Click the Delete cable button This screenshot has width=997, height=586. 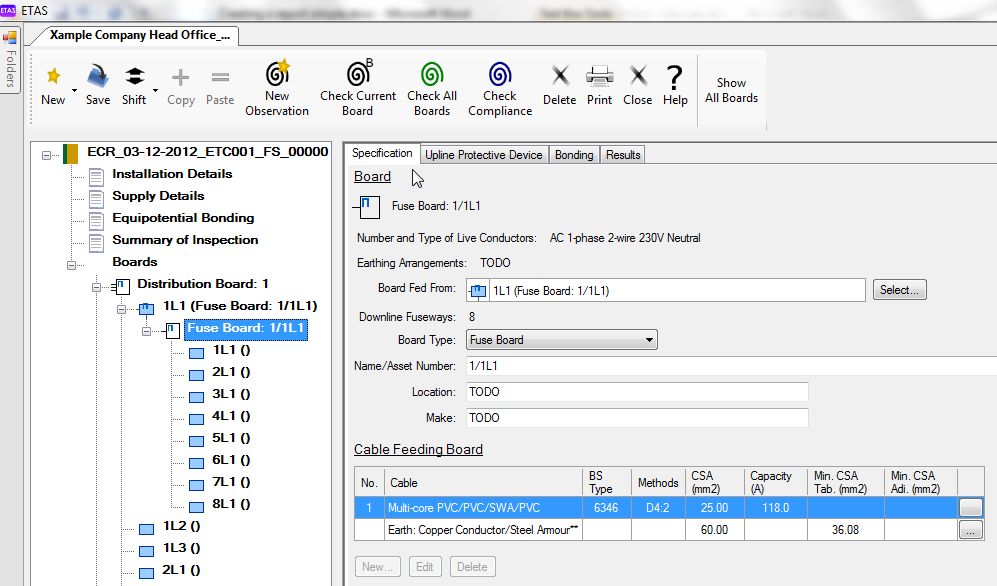(472, 566)
